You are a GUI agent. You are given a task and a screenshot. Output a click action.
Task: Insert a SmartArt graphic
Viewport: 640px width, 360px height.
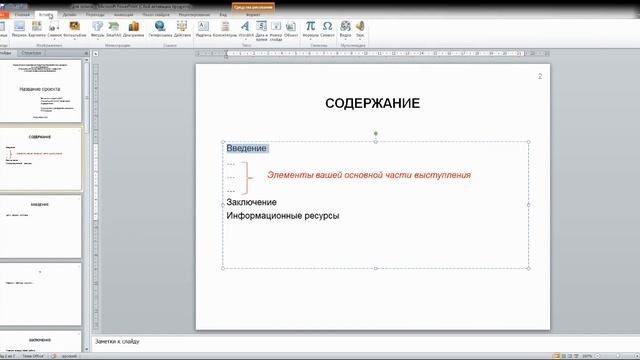(x=113, y=29)
